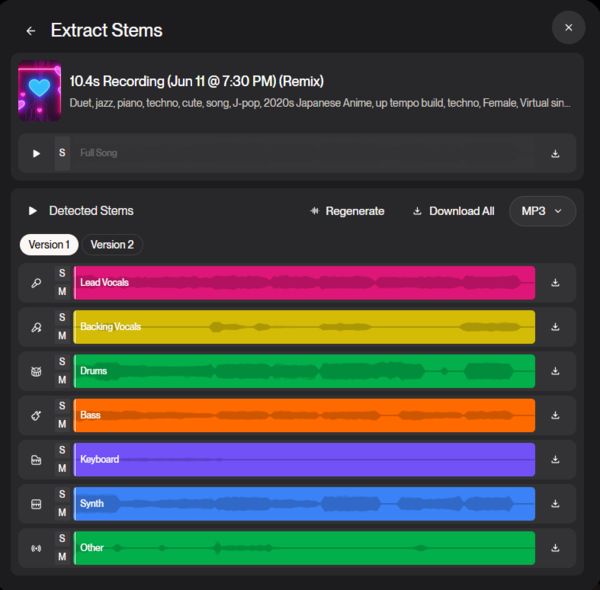
Task: Click the Synth stem icon
Action: (x=36, y=504)
